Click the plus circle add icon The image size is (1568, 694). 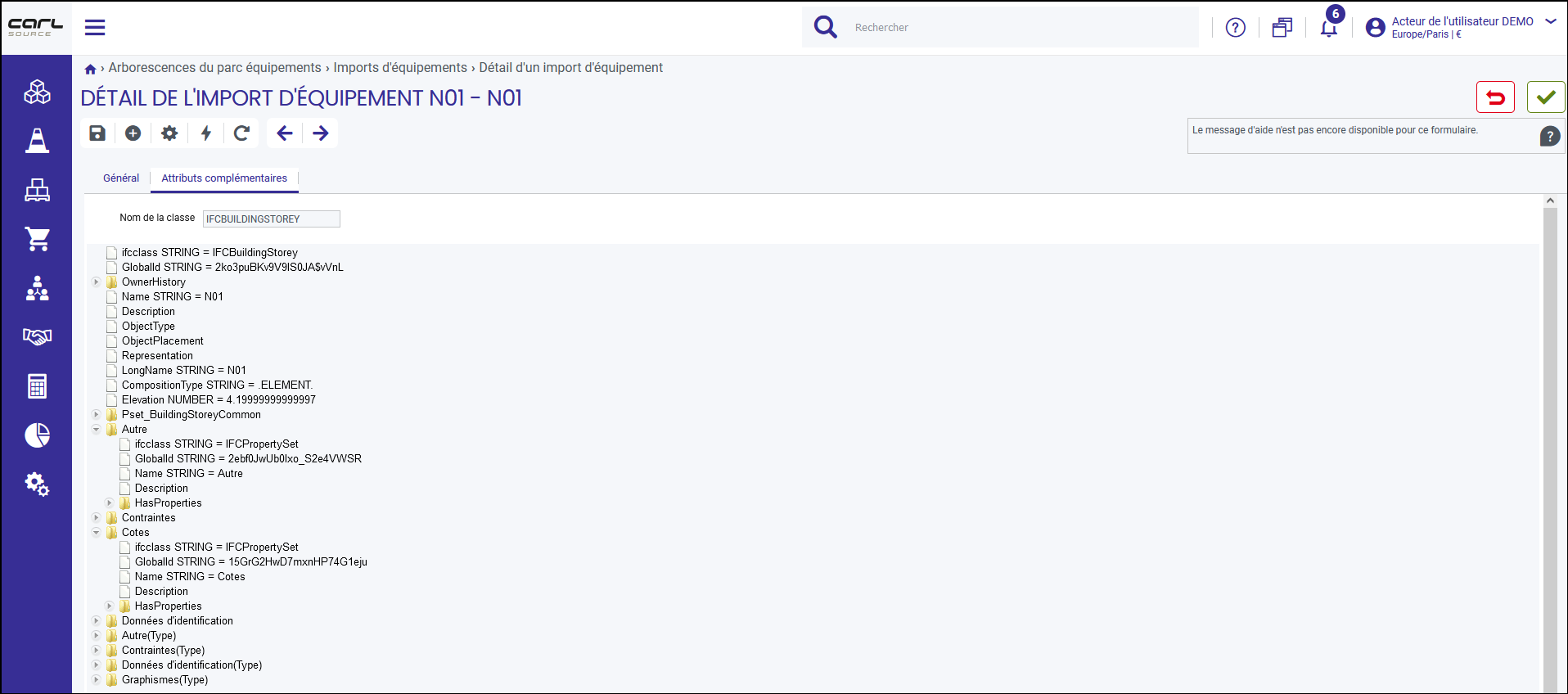tap(133, 133)
